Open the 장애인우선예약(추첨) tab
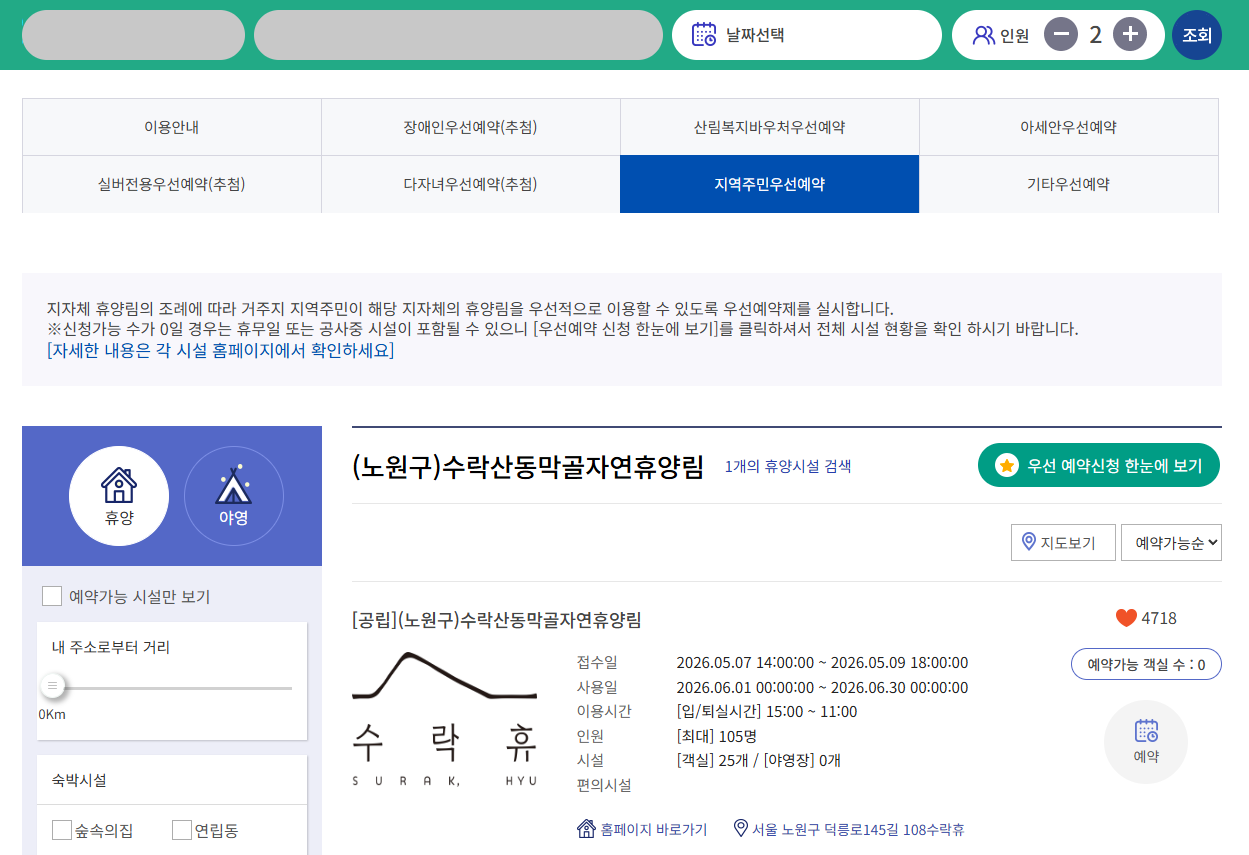1249x855 pixels. click(x=471, y=127)
